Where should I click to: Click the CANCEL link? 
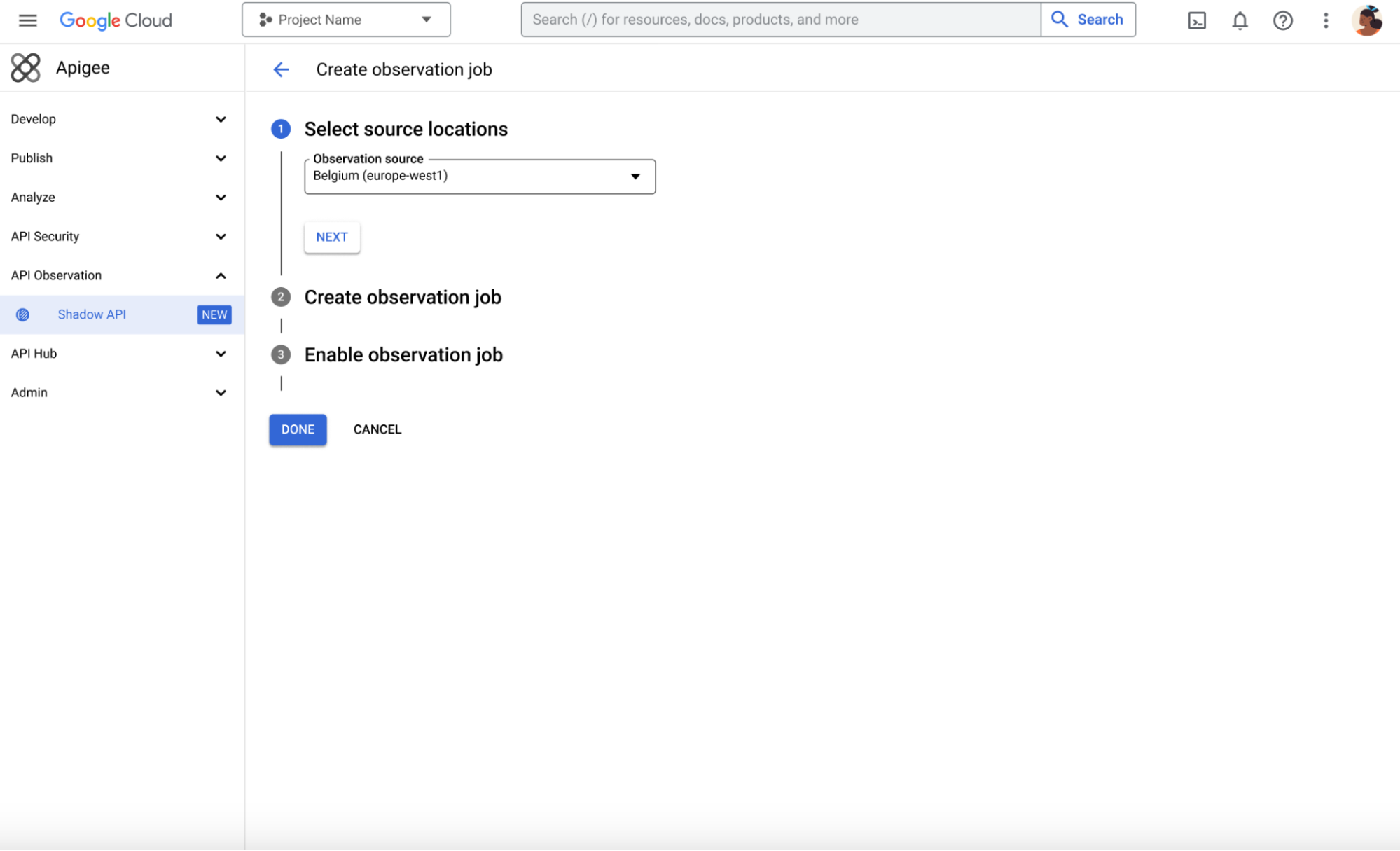378,429
